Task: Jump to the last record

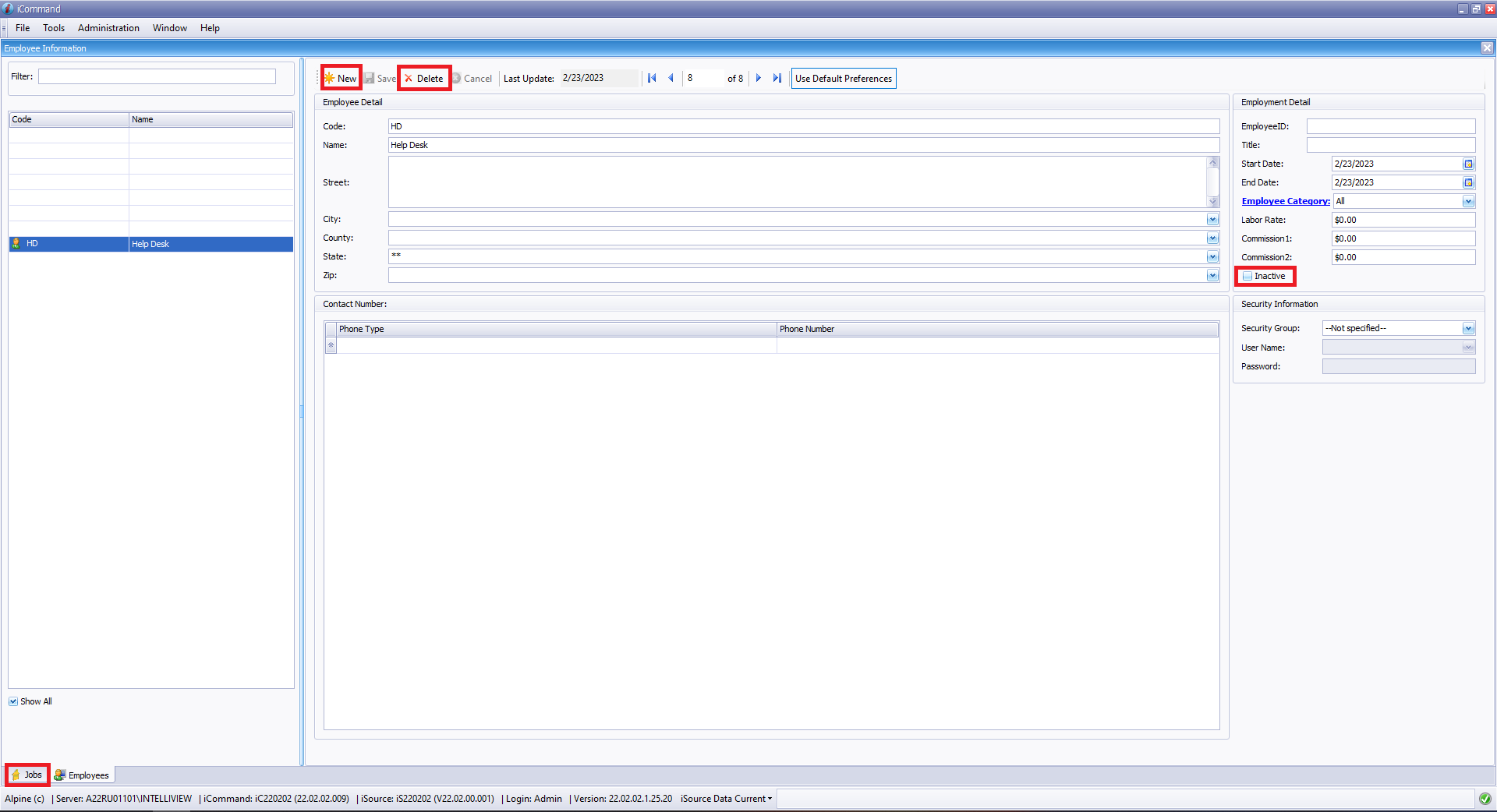Action: (x=777, y=78)
